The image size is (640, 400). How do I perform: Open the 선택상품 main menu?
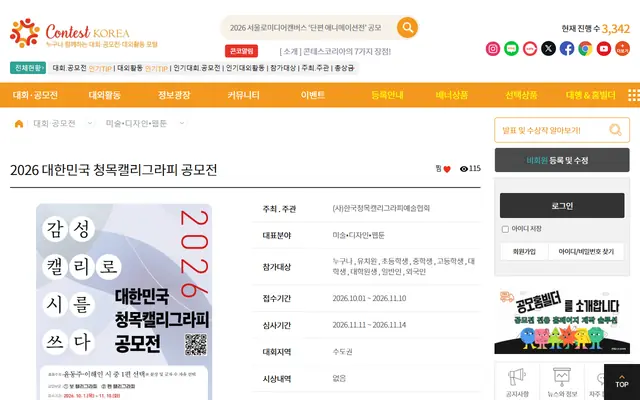point(521,96)
